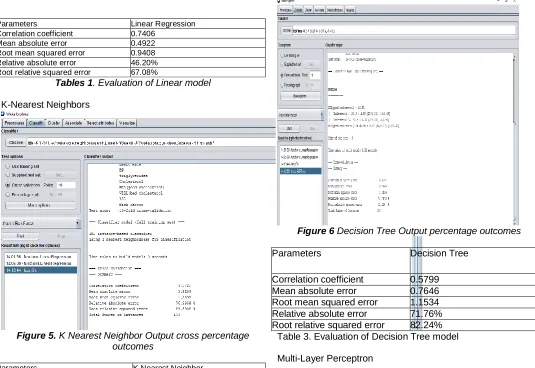
Task: Click the Decision Tree output pane vertical scrollbar
Action: coord(515,138)
